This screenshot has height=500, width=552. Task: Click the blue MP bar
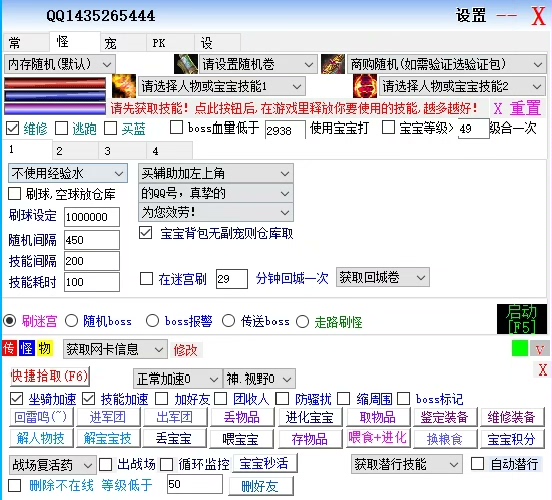click(55, 95)
